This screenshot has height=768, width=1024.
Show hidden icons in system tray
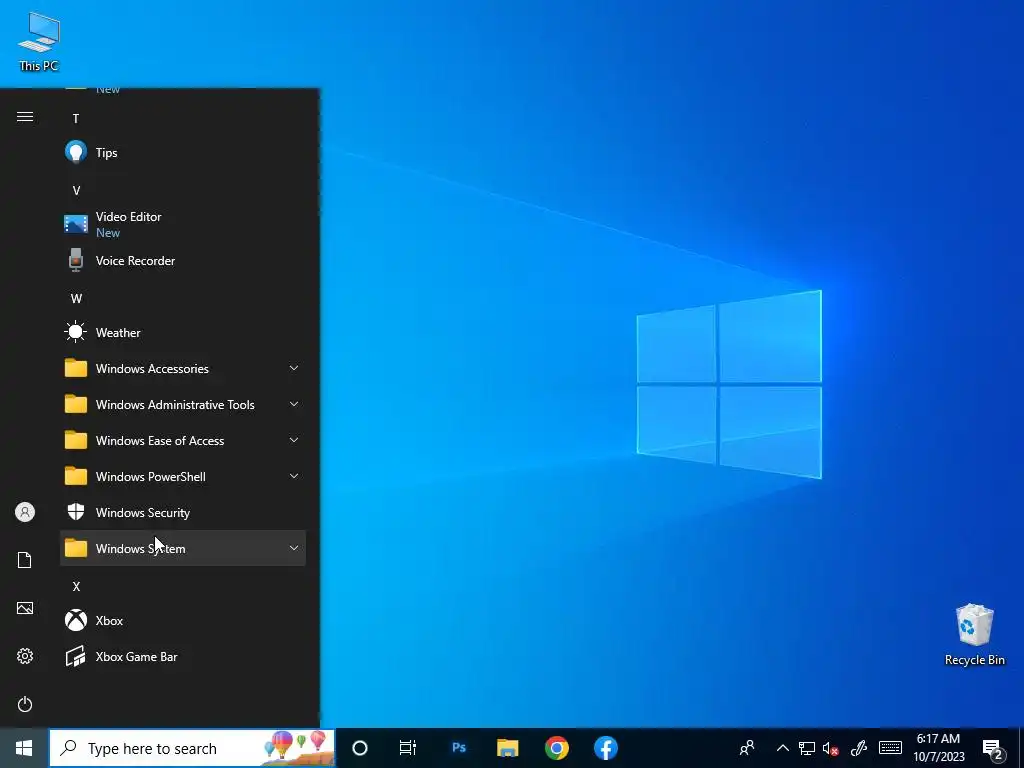click(782, 748)
